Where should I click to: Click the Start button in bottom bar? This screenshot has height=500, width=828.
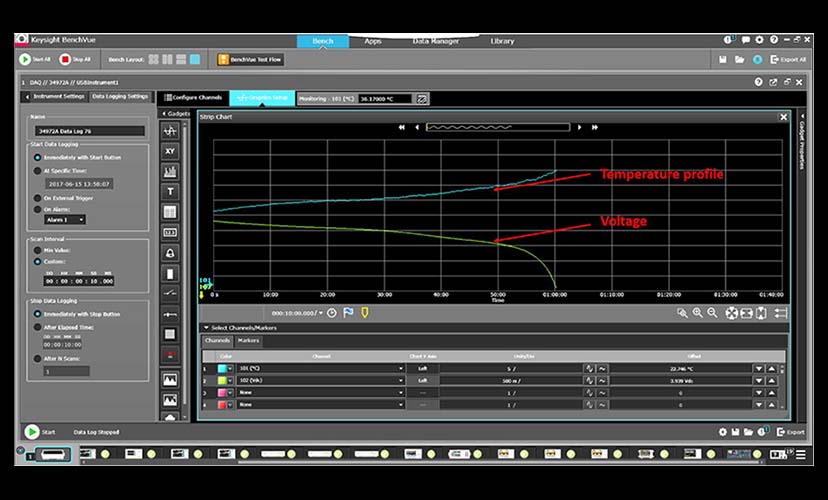(40, 432)
